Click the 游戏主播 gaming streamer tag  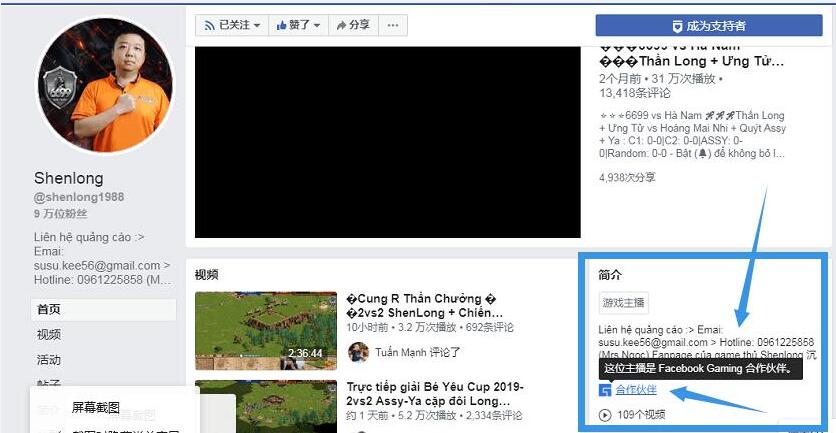[624, 302]
